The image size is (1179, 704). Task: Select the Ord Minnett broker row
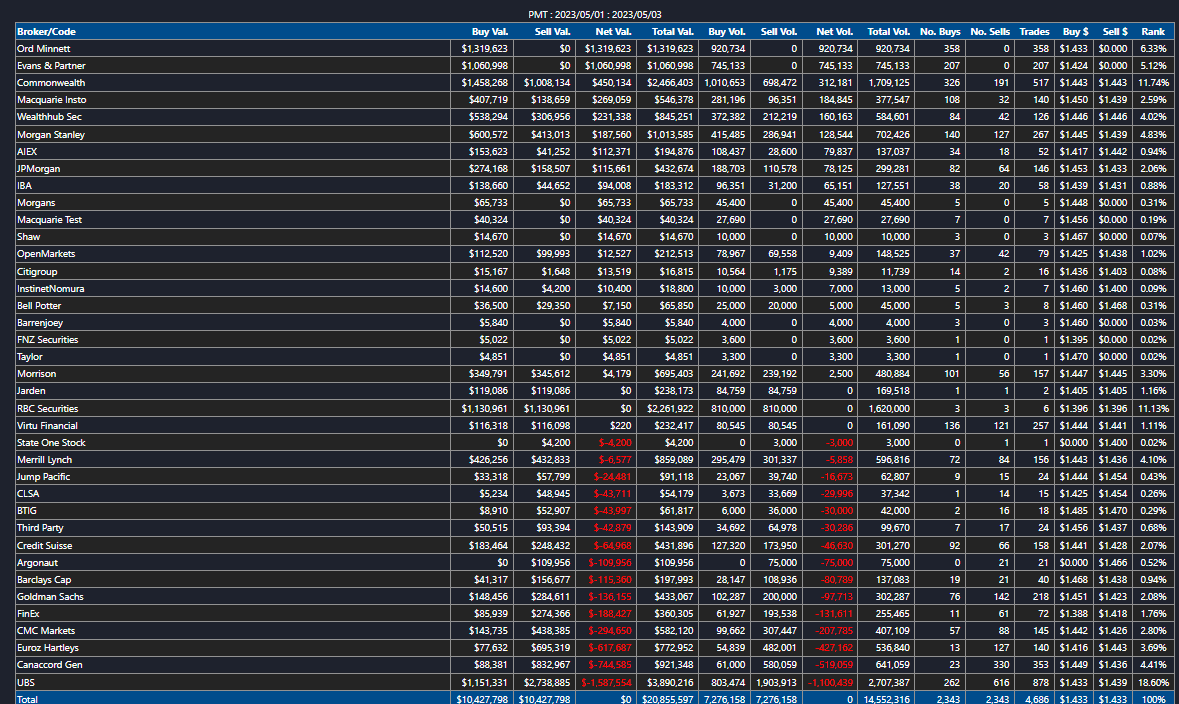click(x=594, y=48)
